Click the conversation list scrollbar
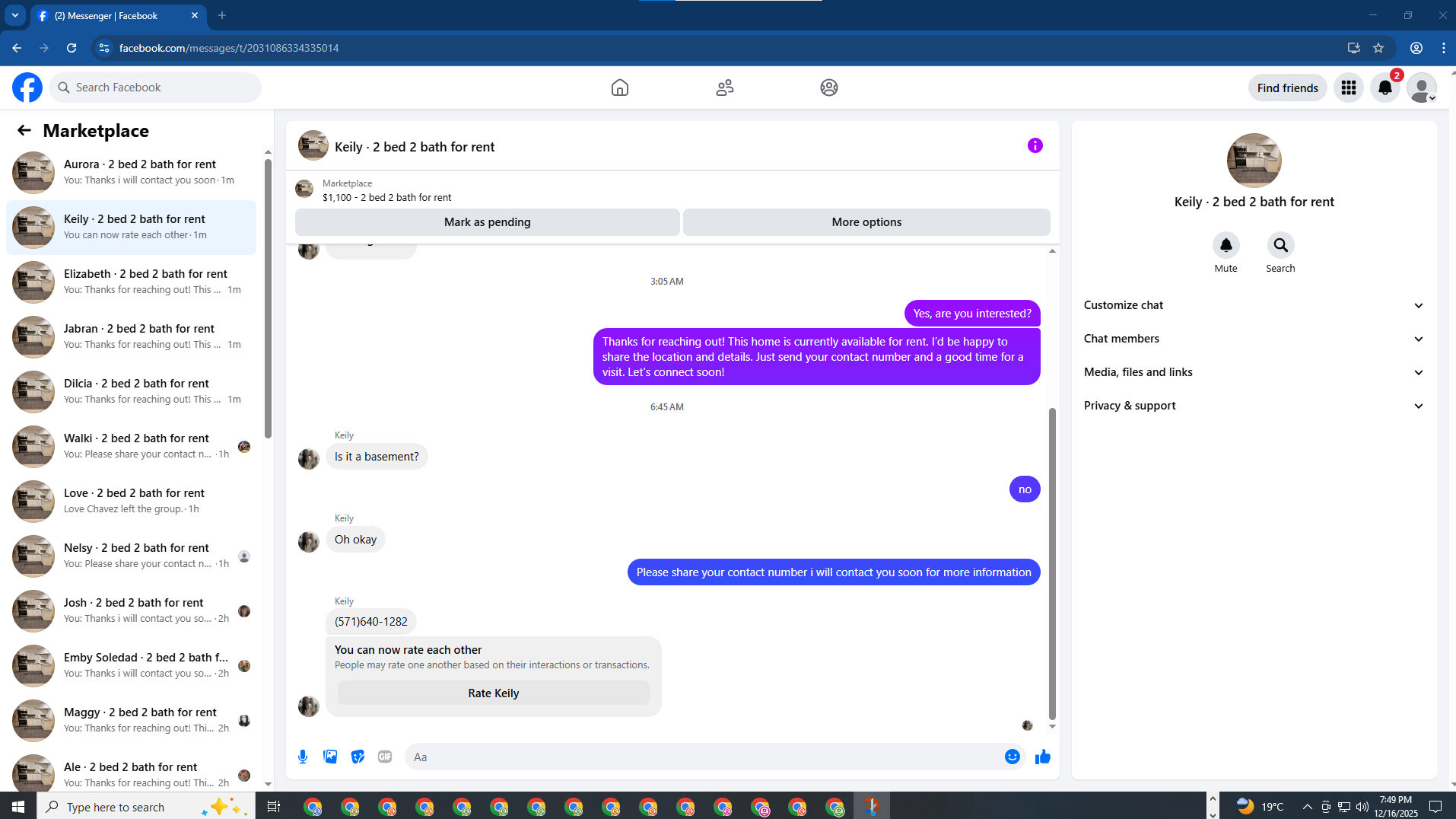This screenshot has width=1456, height=819. pyautogui.click(x=268, y=298)
